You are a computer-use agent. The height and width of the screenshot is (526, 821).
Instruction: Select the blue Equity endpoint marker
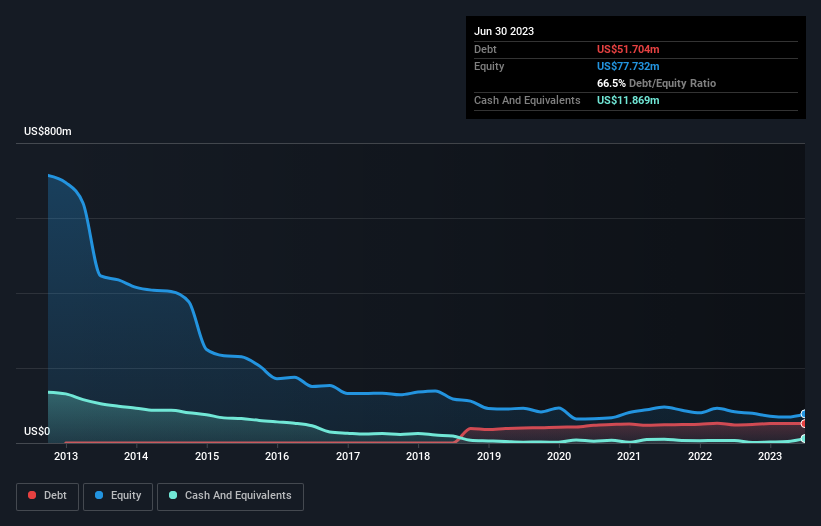pos(804,414)
